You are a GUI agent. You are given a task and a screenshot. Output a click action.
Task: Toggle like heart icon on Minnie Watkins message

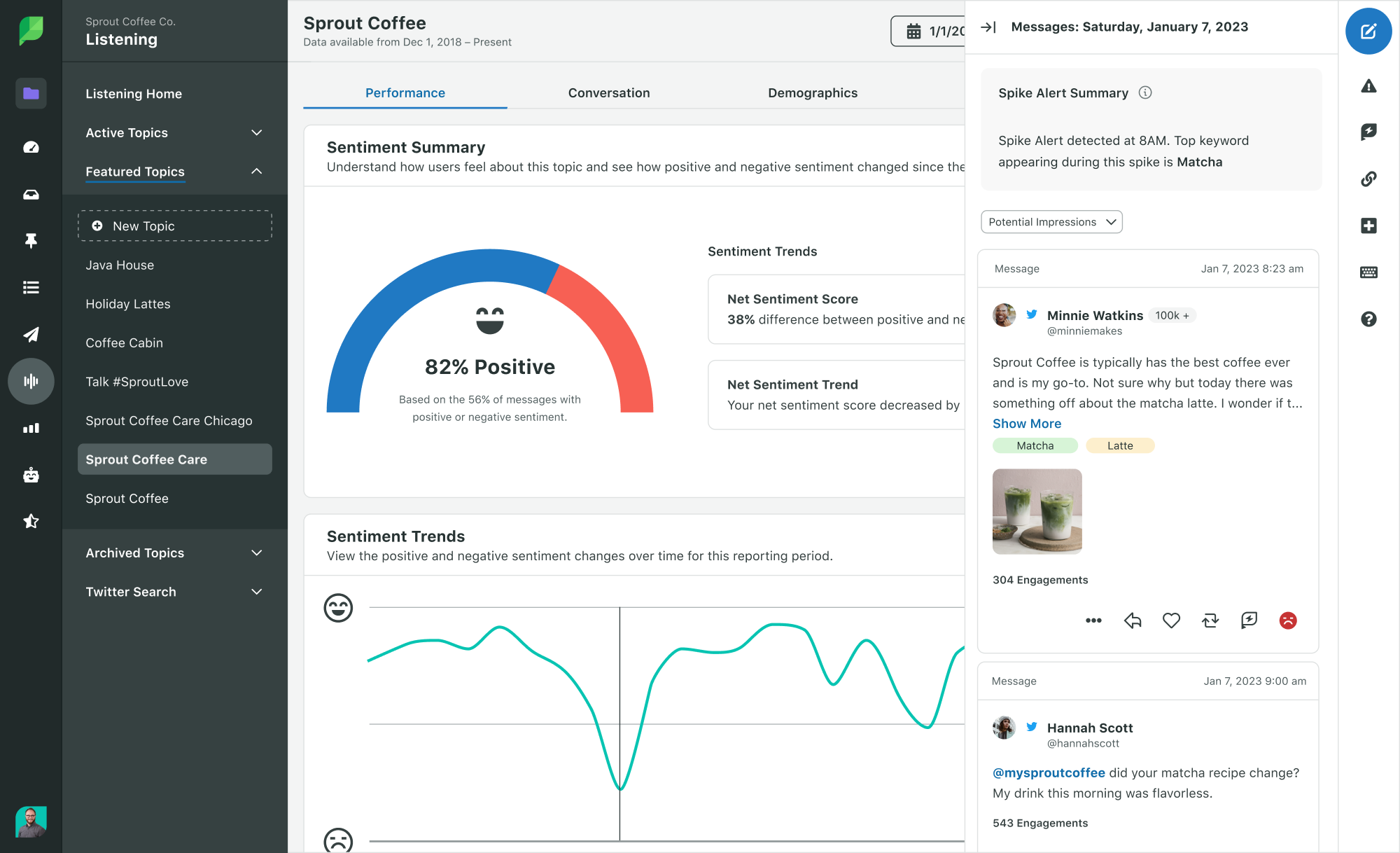coord(1172,620)
